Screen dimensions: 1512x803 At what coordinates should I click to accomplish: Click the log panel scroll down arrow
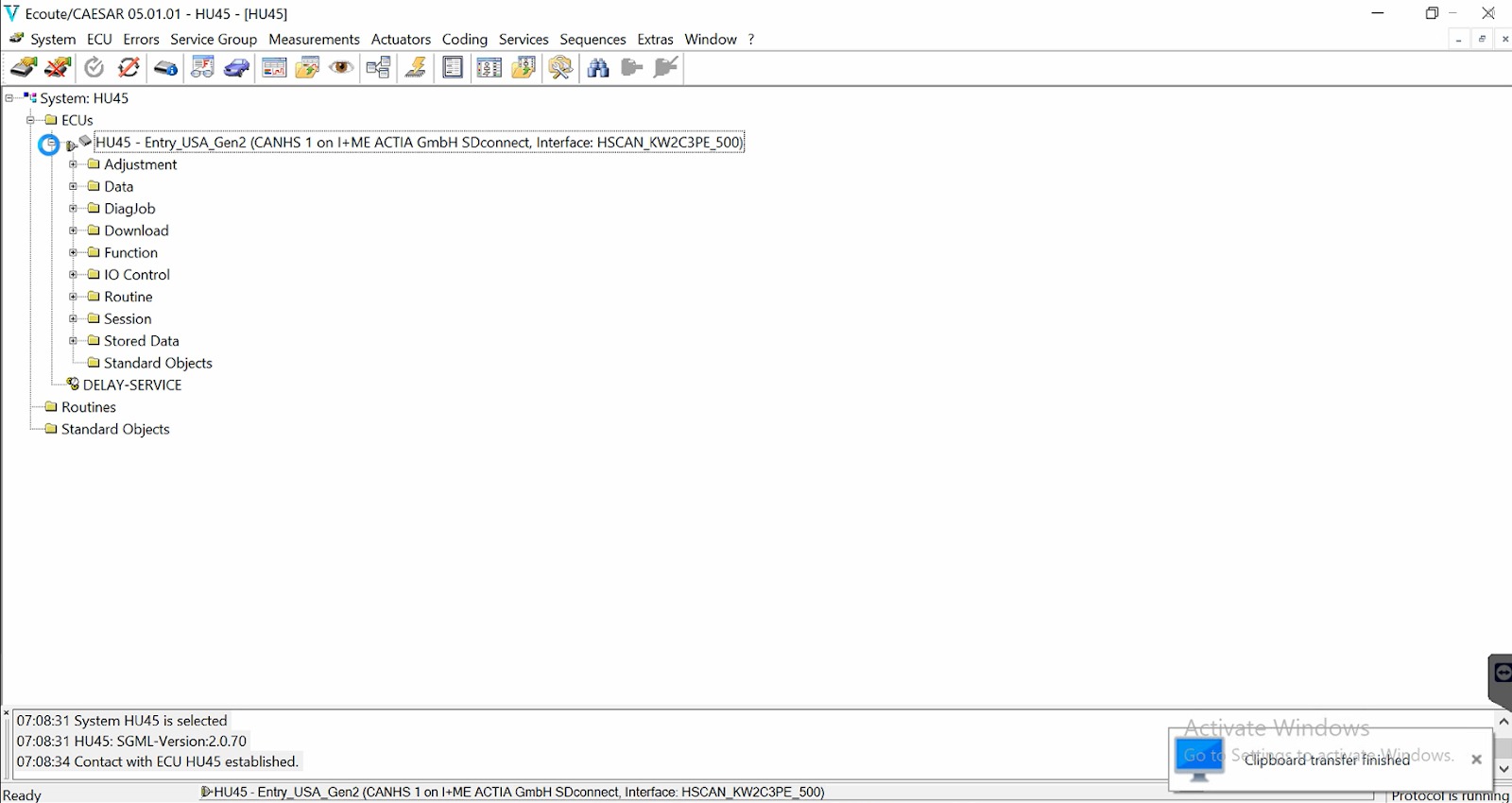tap(1503, 769)
